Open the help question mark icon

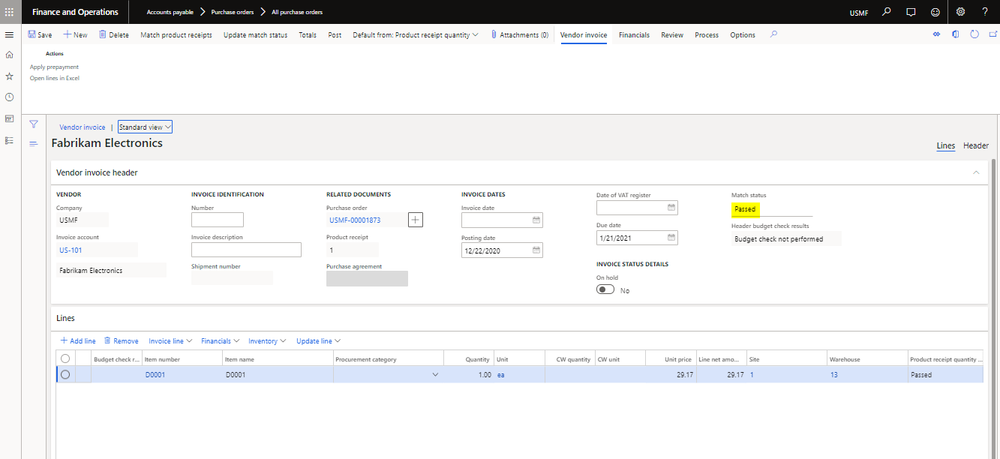985,12
